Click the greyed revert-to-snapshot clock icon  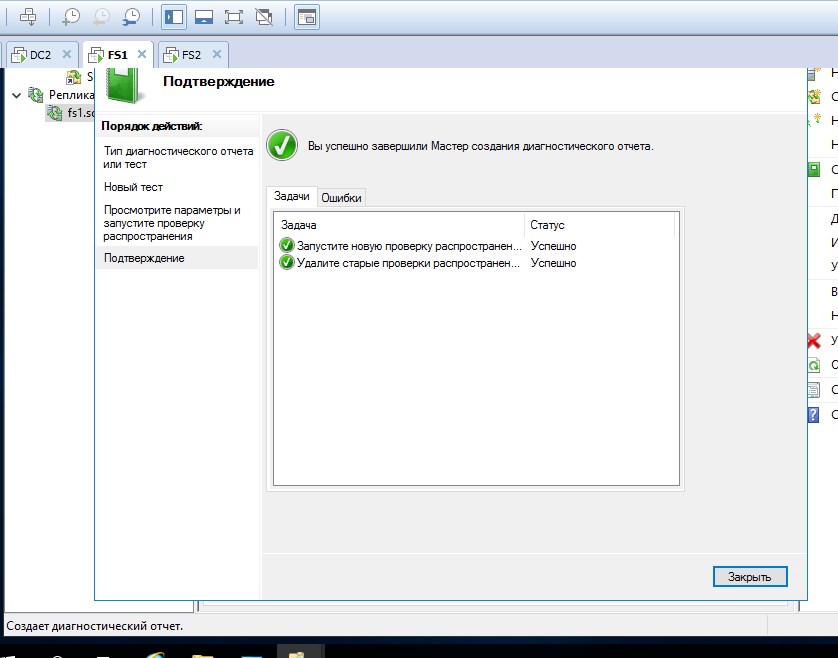(x=100, y=17)
